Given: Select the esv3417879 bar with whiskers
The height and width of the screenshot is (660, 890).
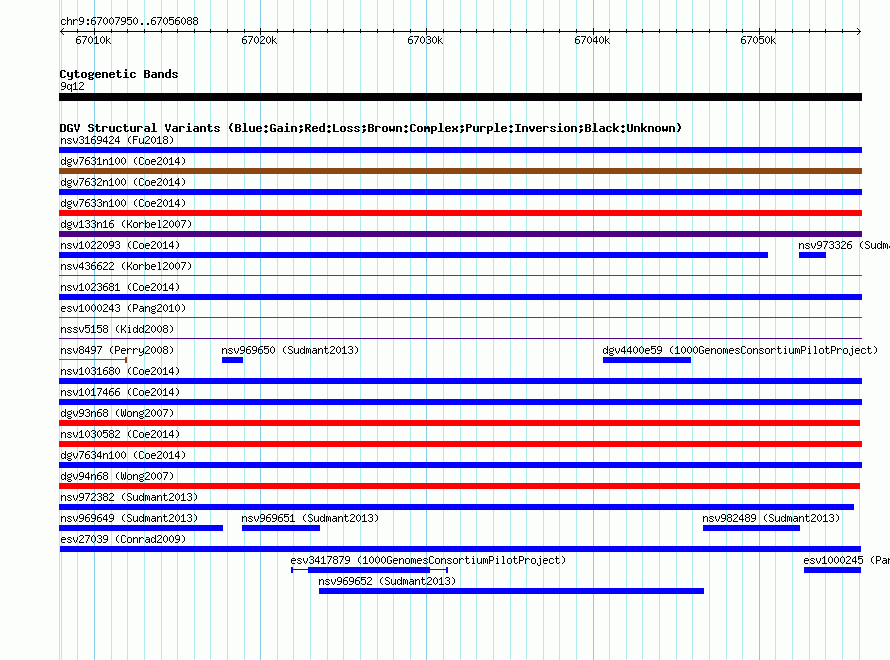Looking at the screenshot, I should 370,570.
